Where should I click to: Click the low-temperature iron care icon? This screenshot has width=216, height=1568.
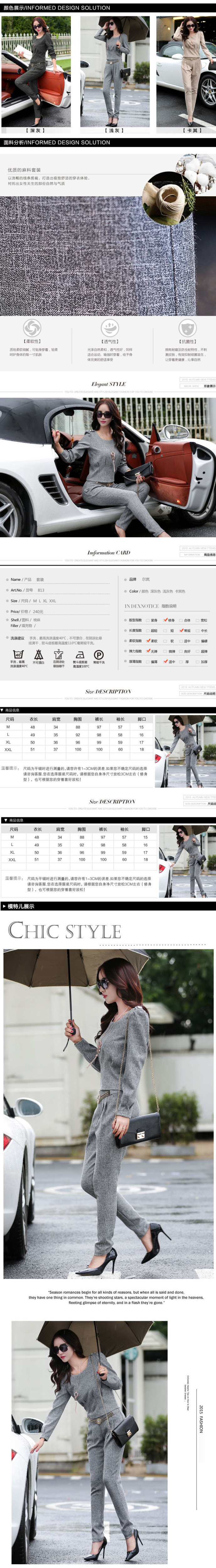click(x=80, y=655)
